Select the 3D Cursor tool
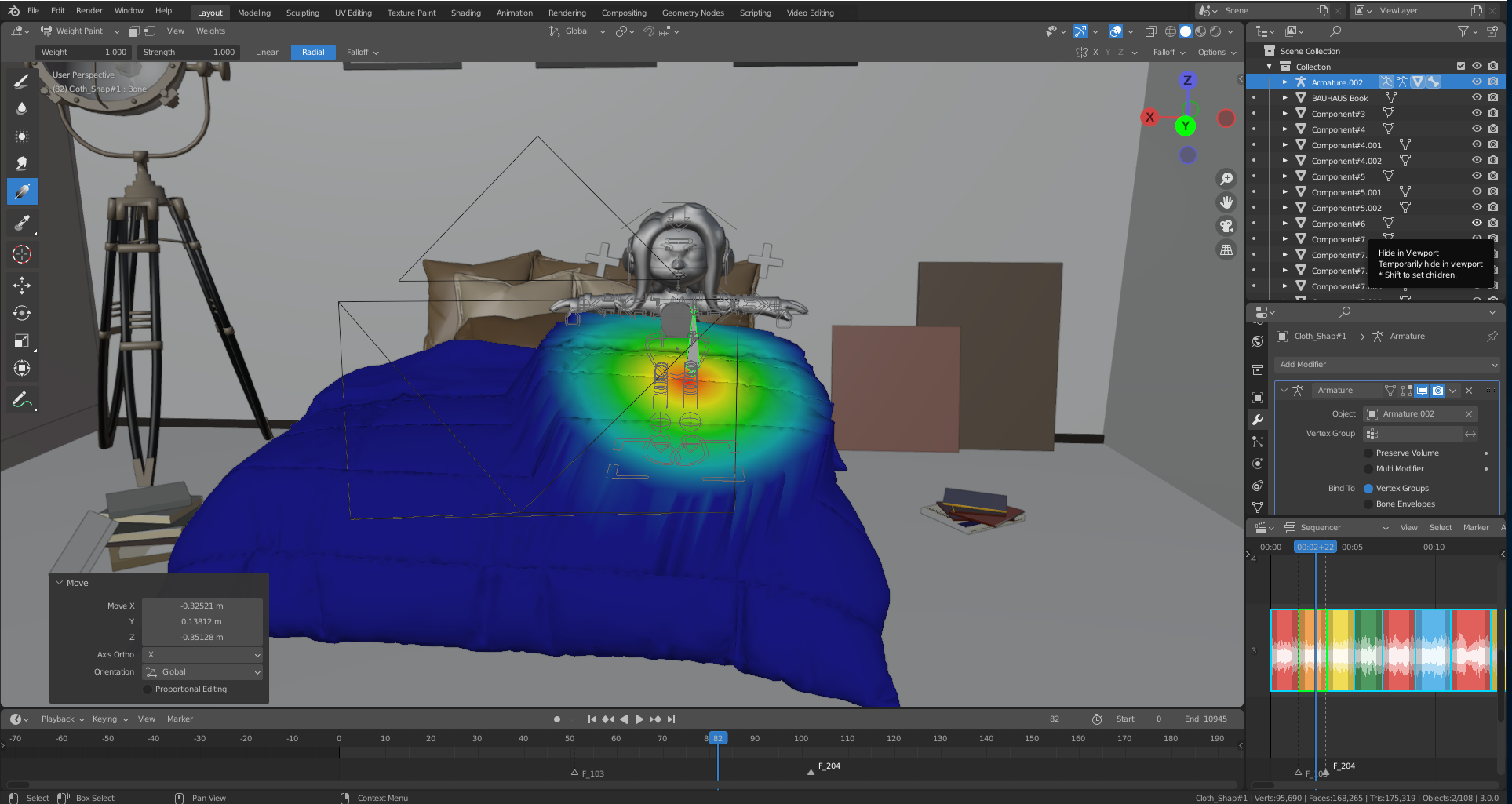 (x=22, y=254)
